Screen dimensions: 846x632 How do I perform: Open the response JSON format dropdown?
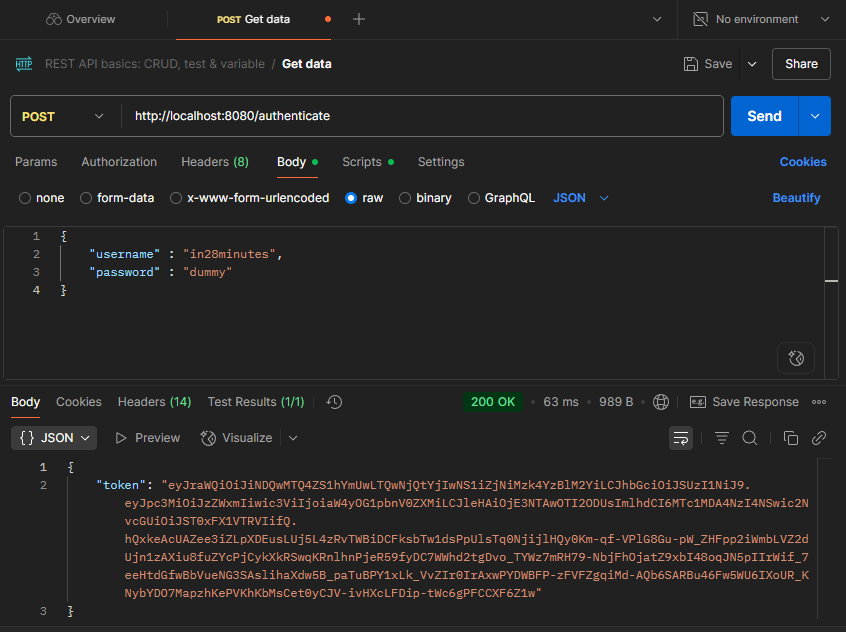pyautogui.click(x=54, y=438)
